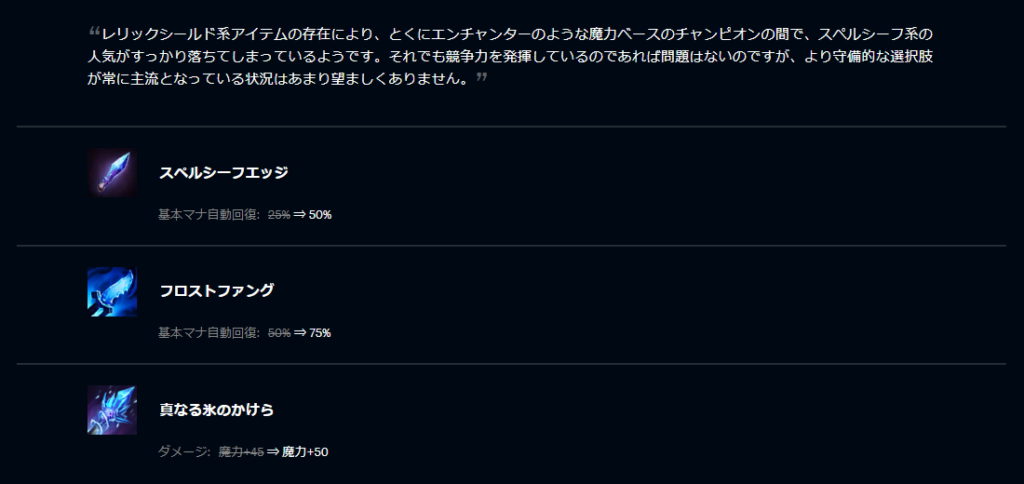The height and width of the screenshot is (484, 1024).
Task: Click the arrow before 魔力+50
Action: [272, 451]
